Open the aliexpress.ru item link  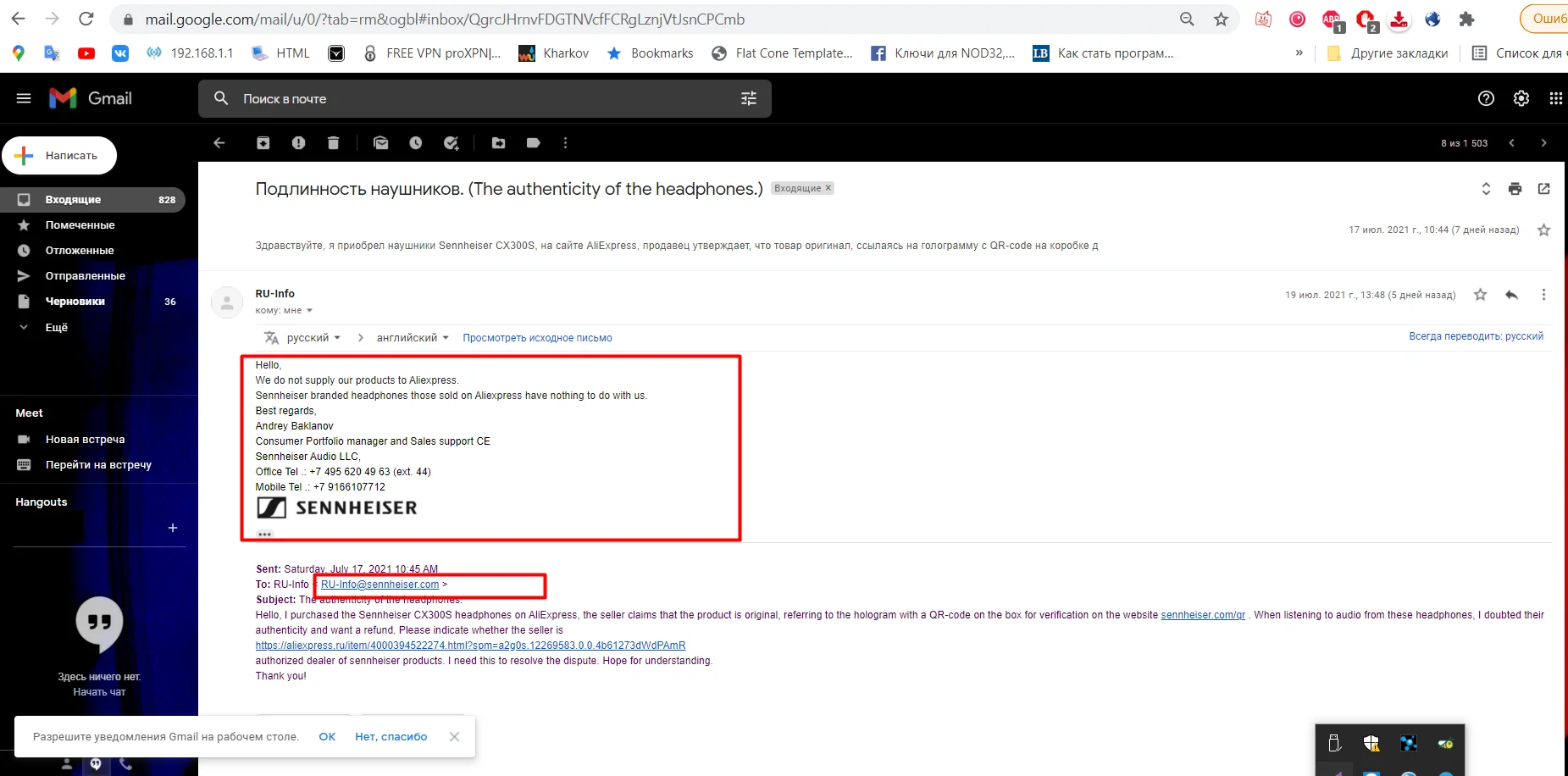470,646
